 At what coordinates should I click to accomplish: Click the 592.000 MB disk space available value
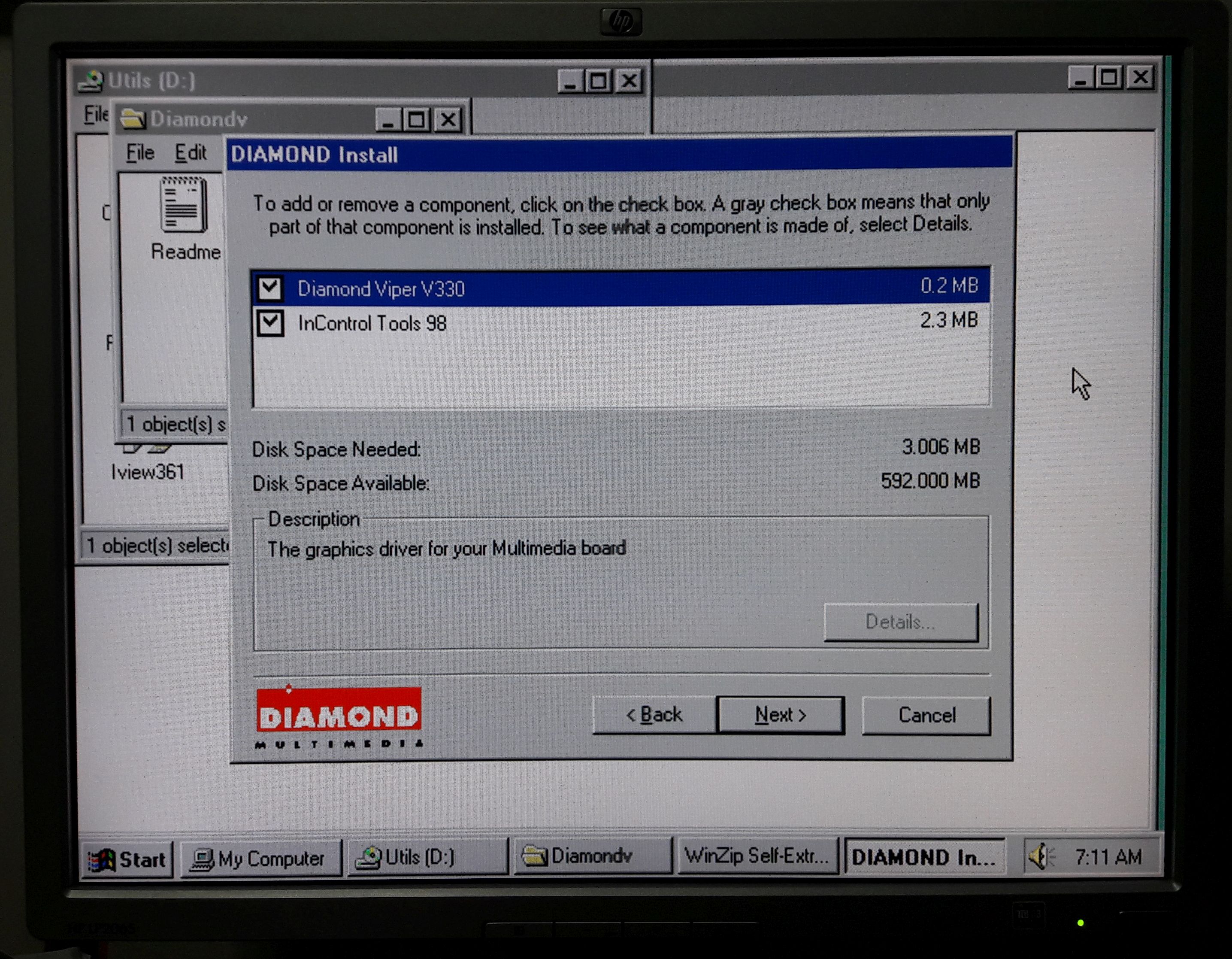930,481
